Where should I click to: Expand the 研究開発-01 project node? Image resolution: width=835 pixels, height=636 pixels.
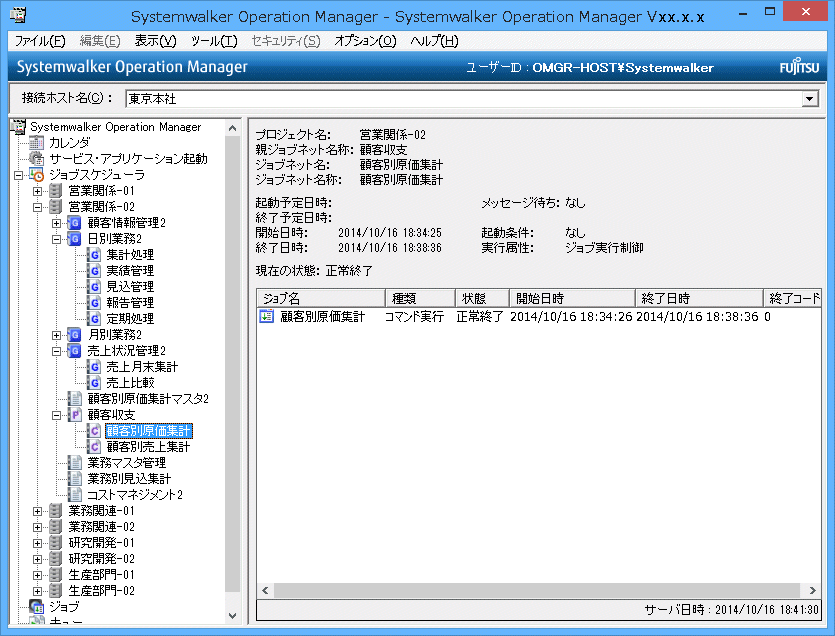pos(37,543)
